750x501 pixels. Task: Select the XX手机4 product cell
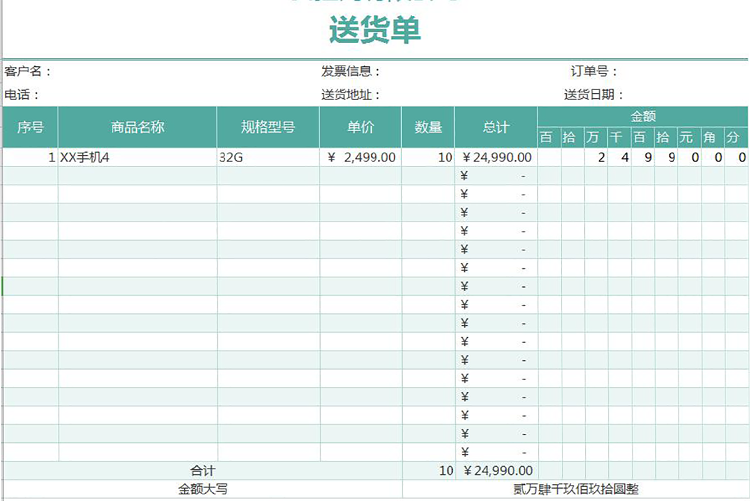tap(137, 157)
